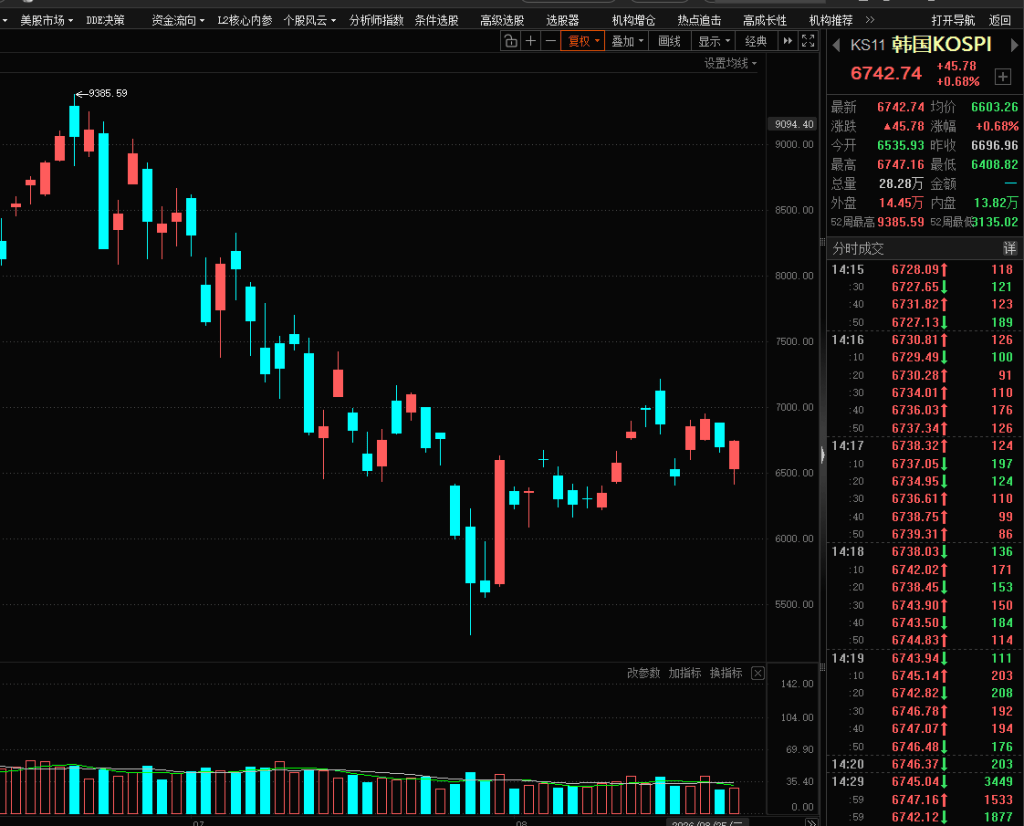Click the 韩国KOSPI index title

(x=941, y=44)
